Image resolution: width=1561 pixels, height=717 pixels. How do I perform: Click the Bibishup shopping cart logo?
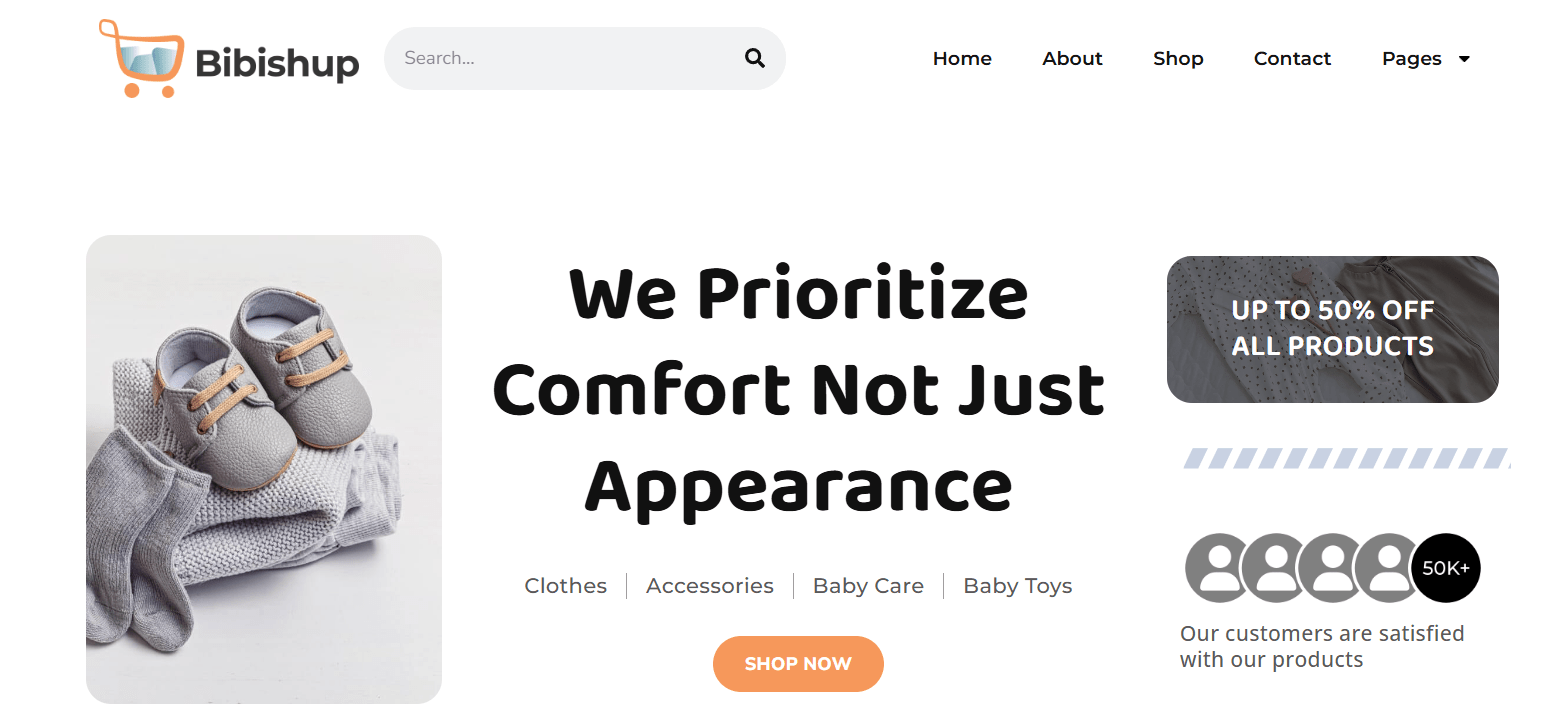click(141, 59)
